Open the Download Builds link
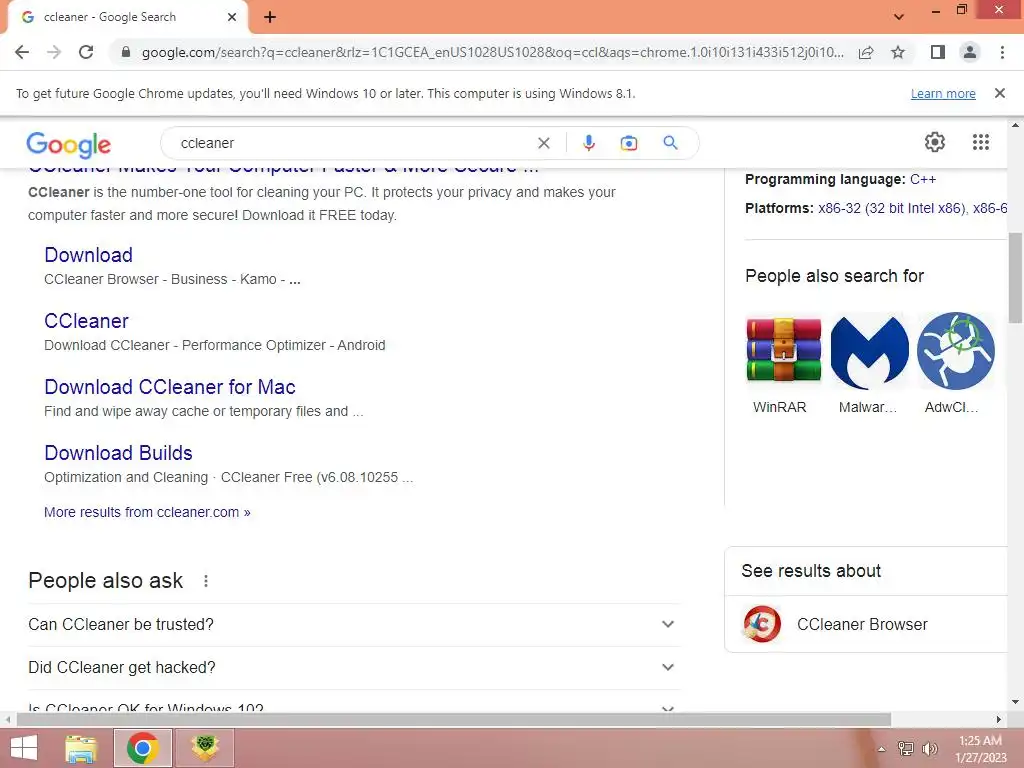 (x=118, y=453)
